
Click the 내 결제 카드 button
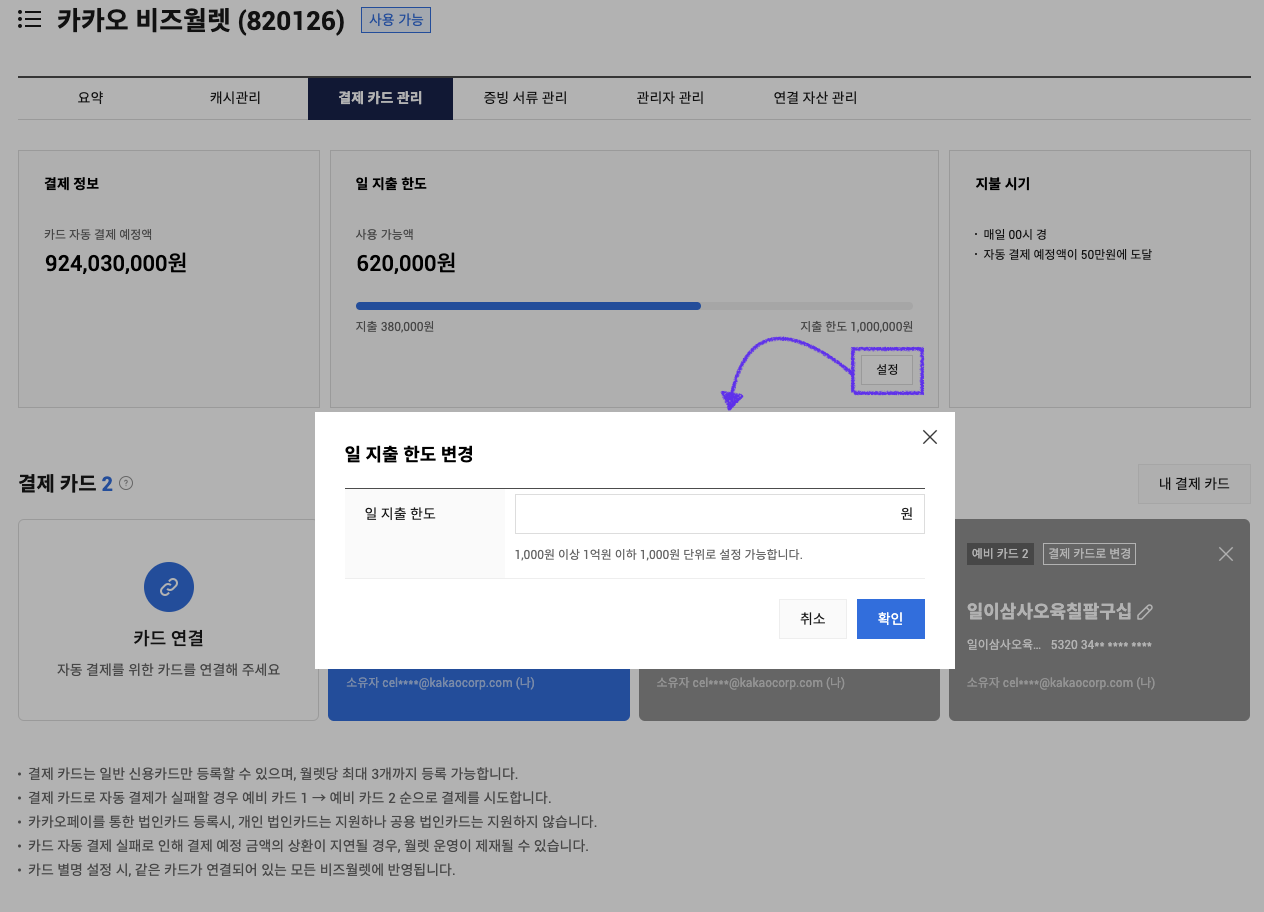(x=1194, y=484)
